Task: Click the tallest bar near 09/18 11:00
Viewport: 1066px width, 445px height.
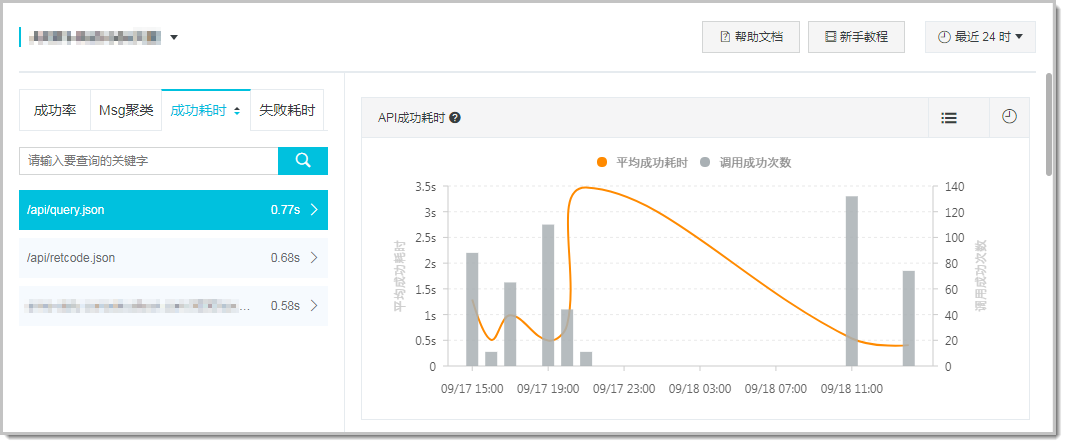Action: [851, 281]
